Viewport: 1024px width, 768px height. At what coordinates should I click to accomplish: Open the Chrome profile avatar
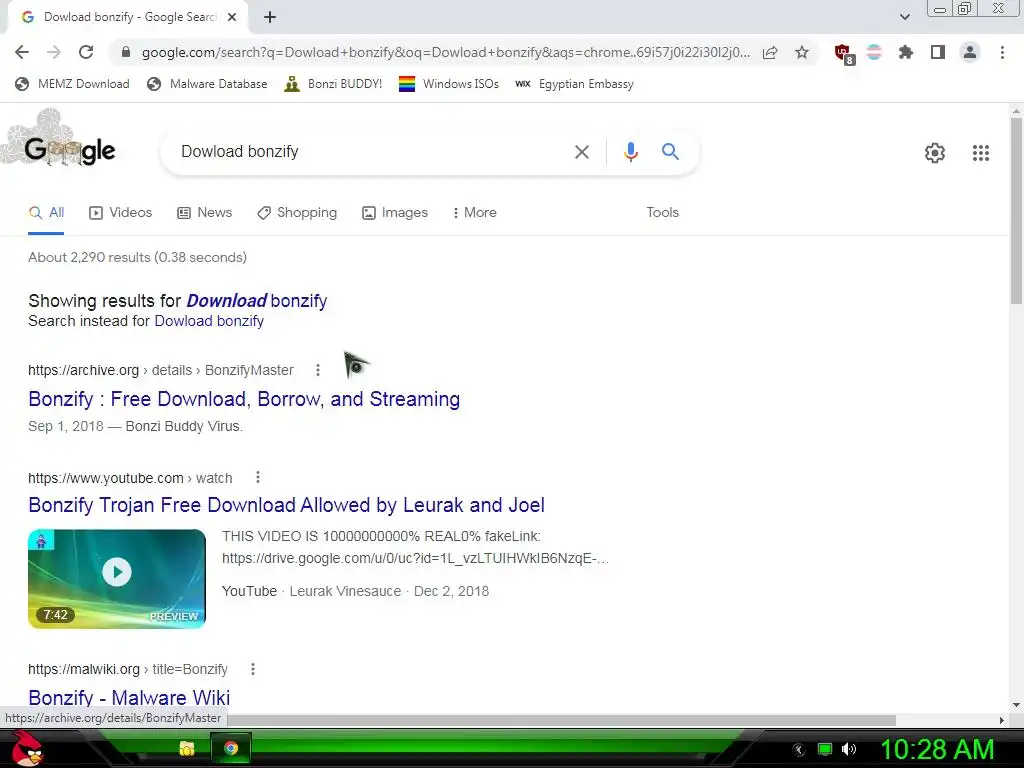pyautogui.click(x=970, y=52)
